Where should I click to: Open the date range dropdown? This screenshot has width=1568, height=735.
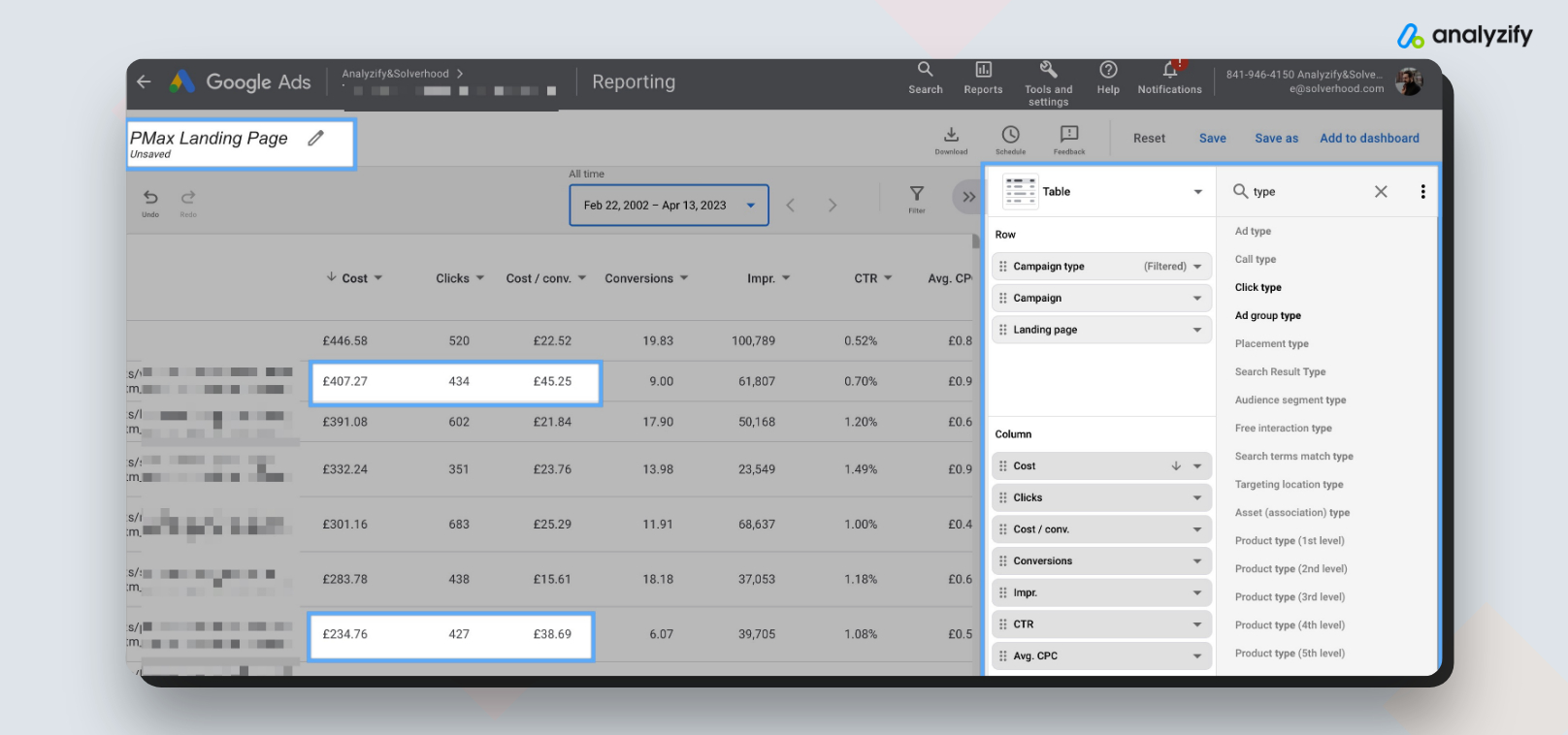[x=669, y=206]
